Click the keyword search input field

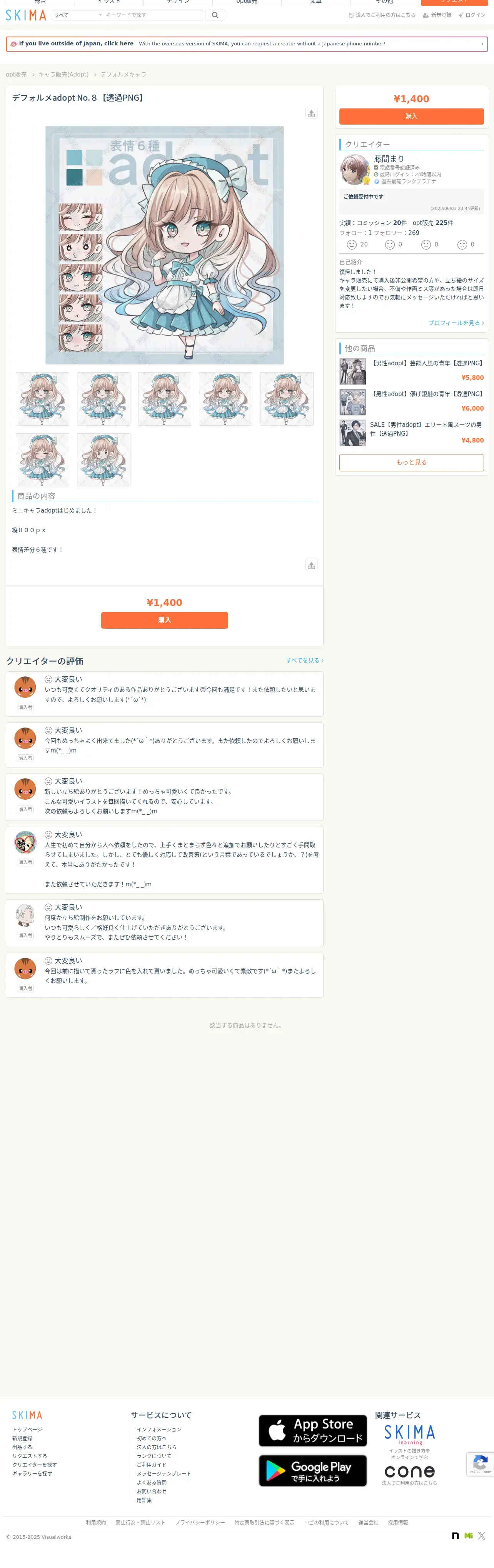tap(153, 15)
